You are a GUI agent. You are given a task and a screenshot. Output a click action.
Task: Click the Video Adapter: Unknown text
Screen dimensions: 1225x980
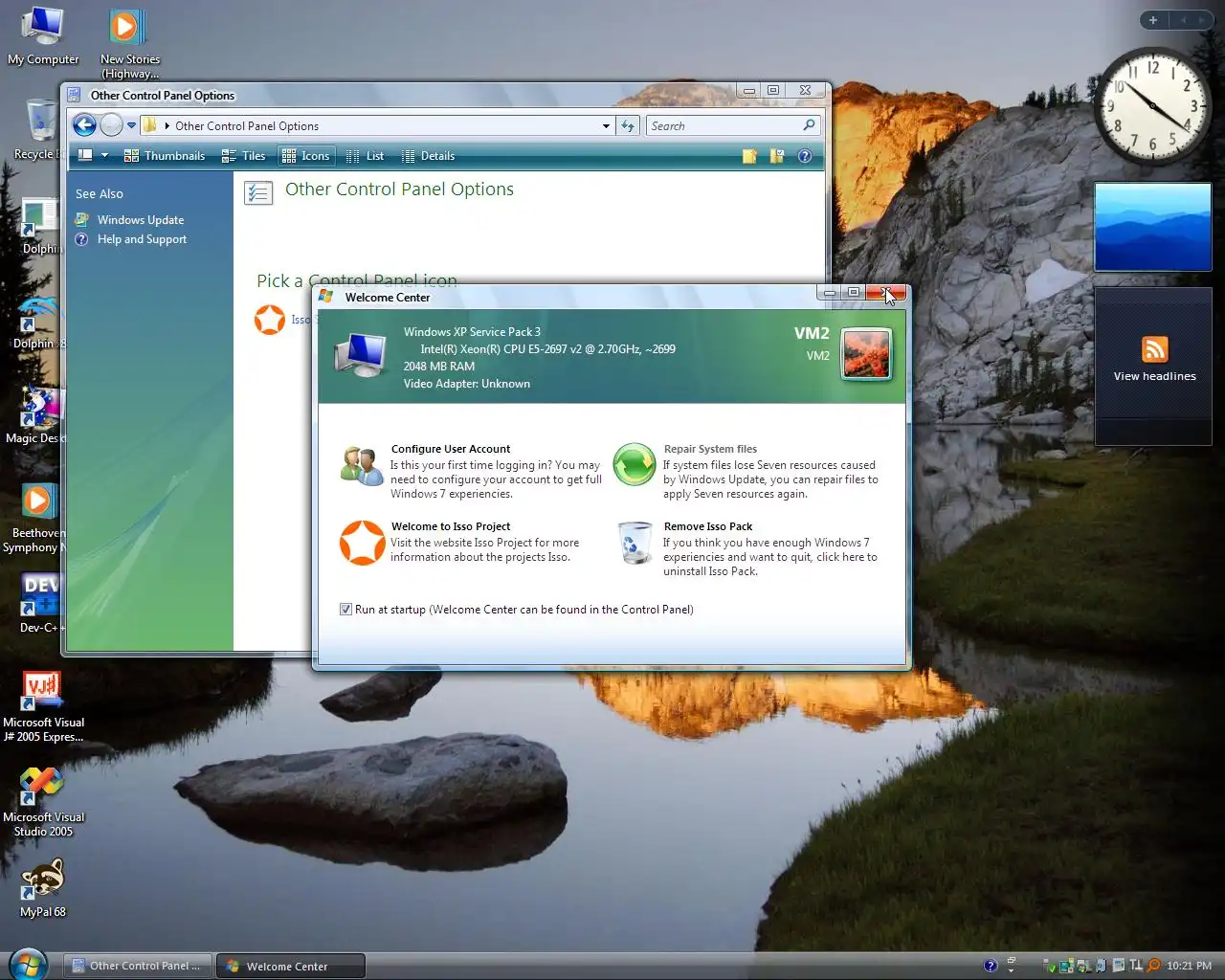[x=466, y=384]
